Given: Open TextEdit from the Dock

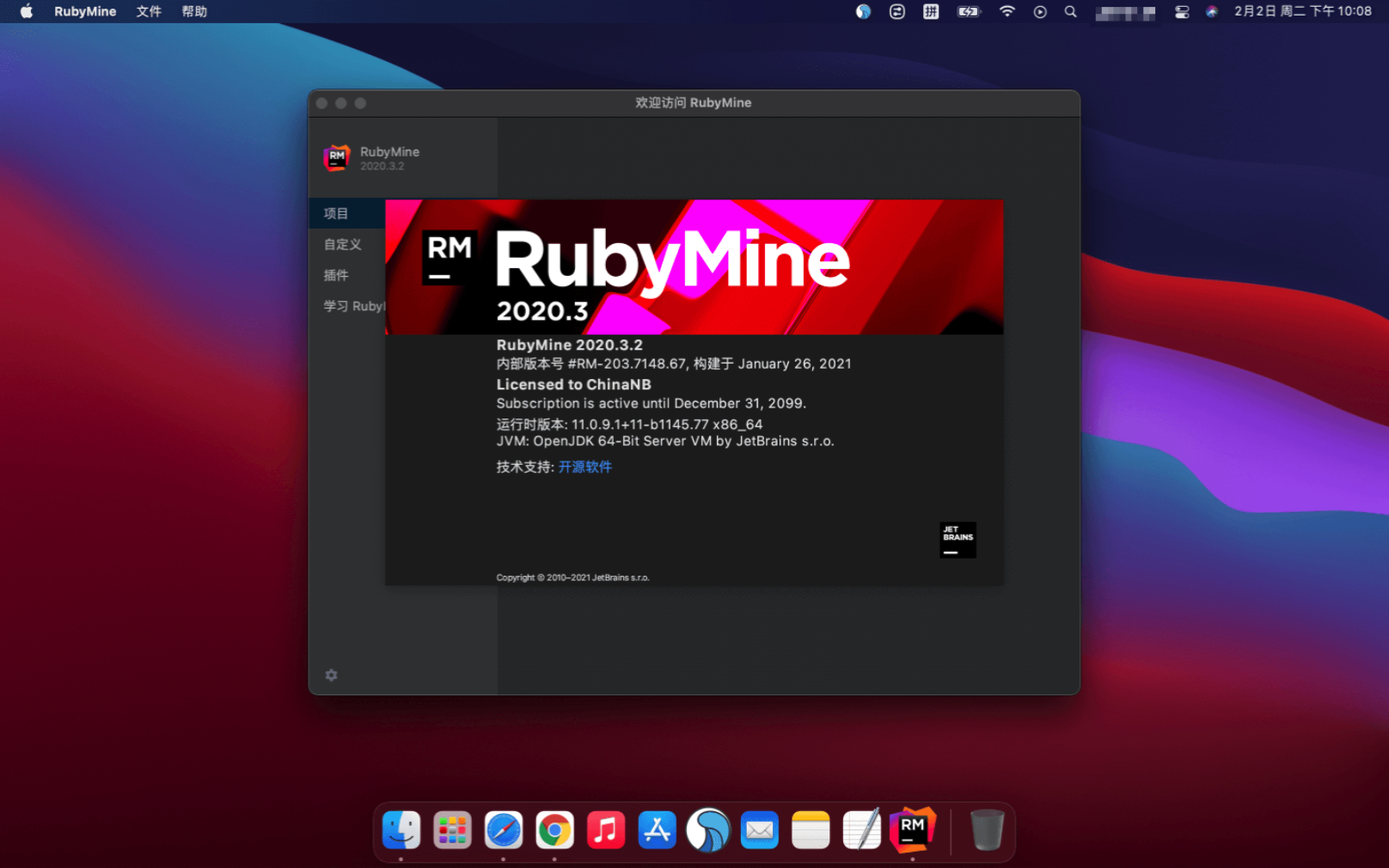Looking at the screenshot, I should point(862,829).
